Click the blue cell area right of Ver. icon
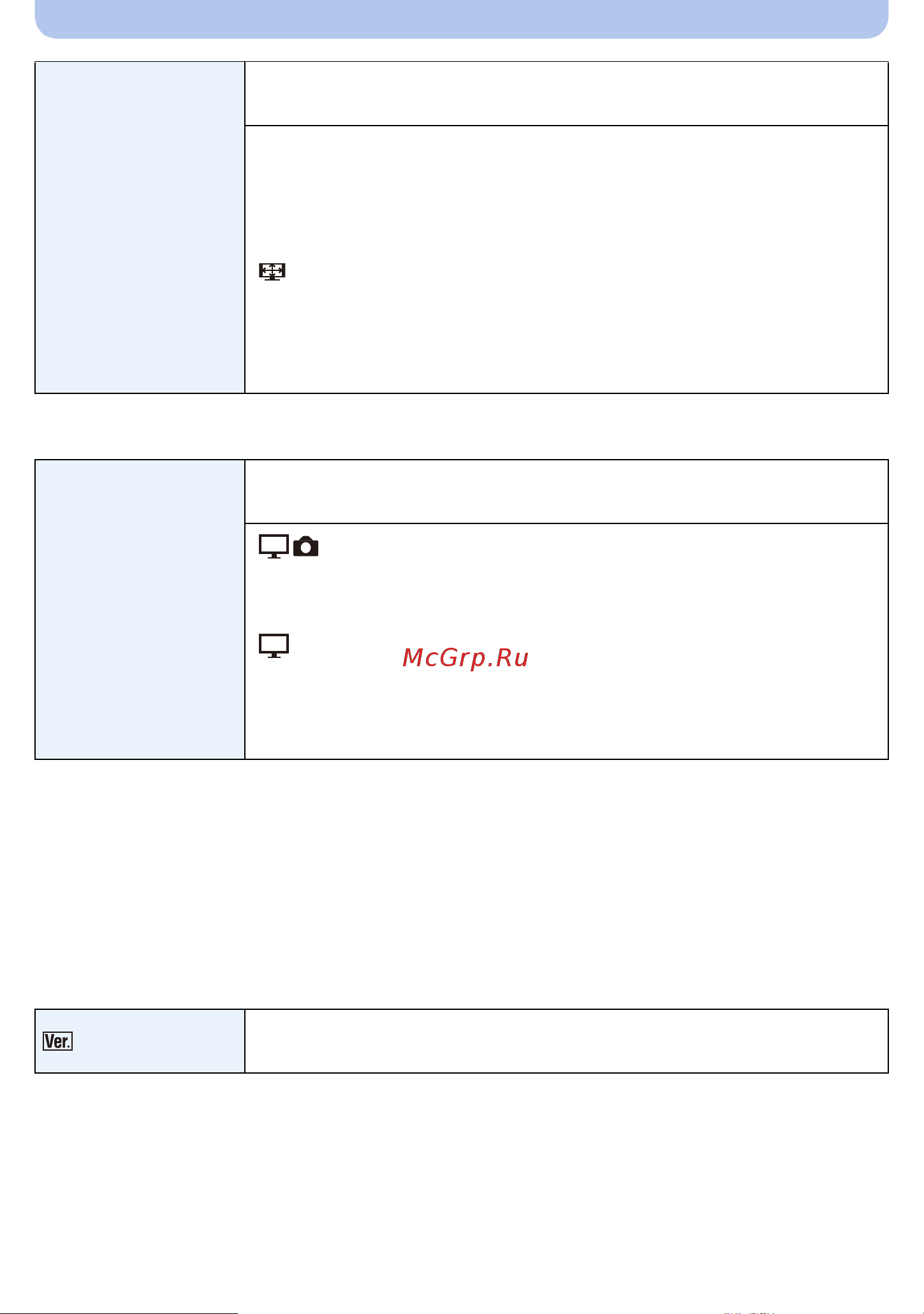The height and width of the screenshot is (1314, 924). [x=159, y=1041]
